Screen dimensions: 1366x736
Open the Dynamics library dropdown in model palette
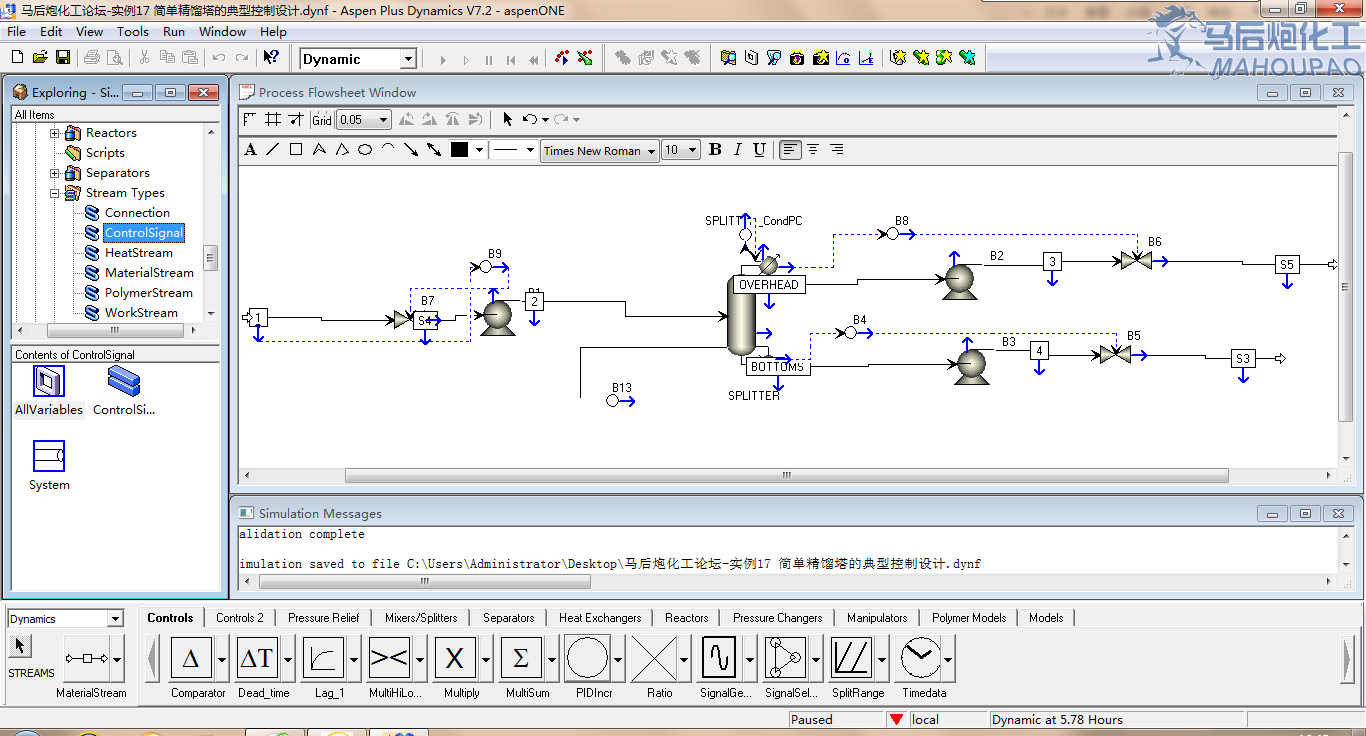(115, 619)
